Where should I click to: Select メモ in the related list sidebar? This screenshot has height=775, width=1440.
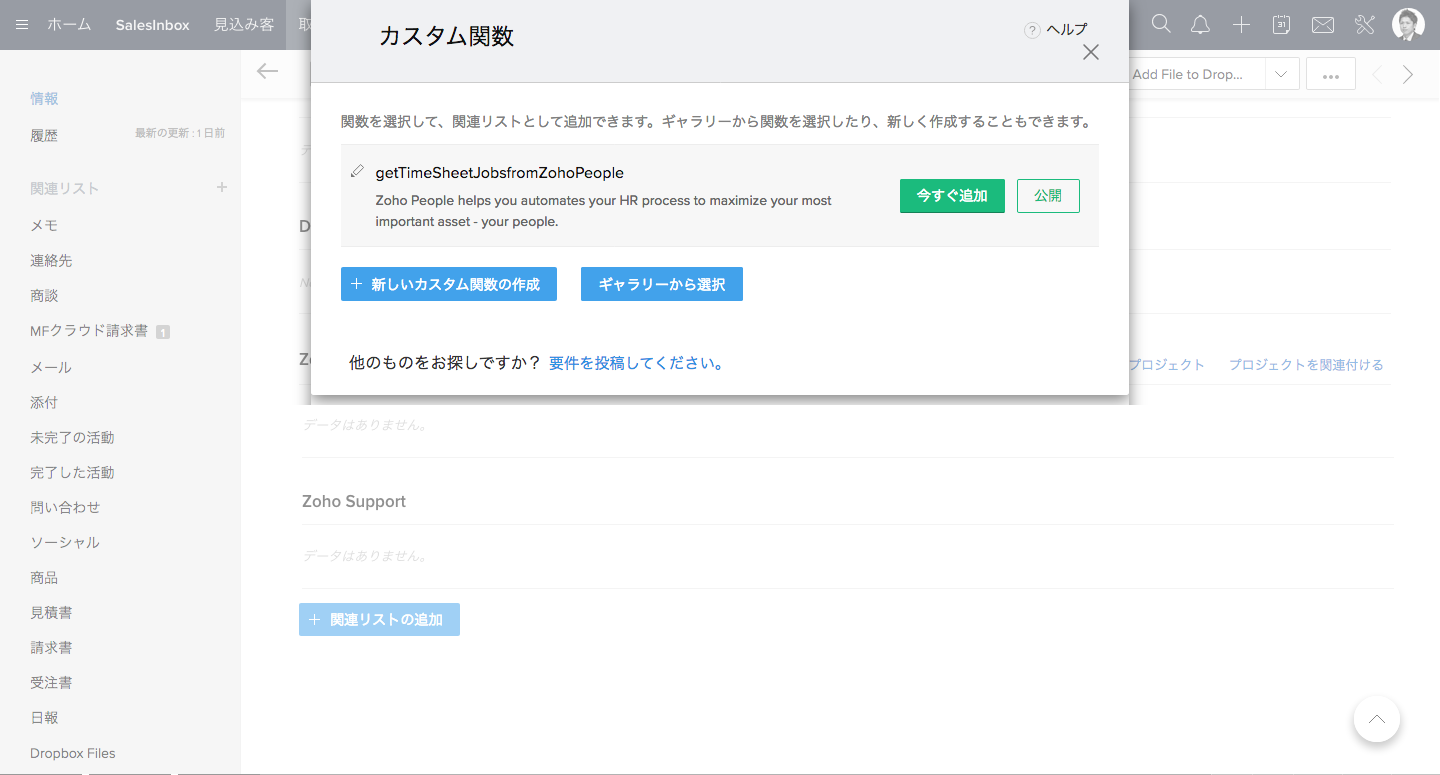(44, 226)
